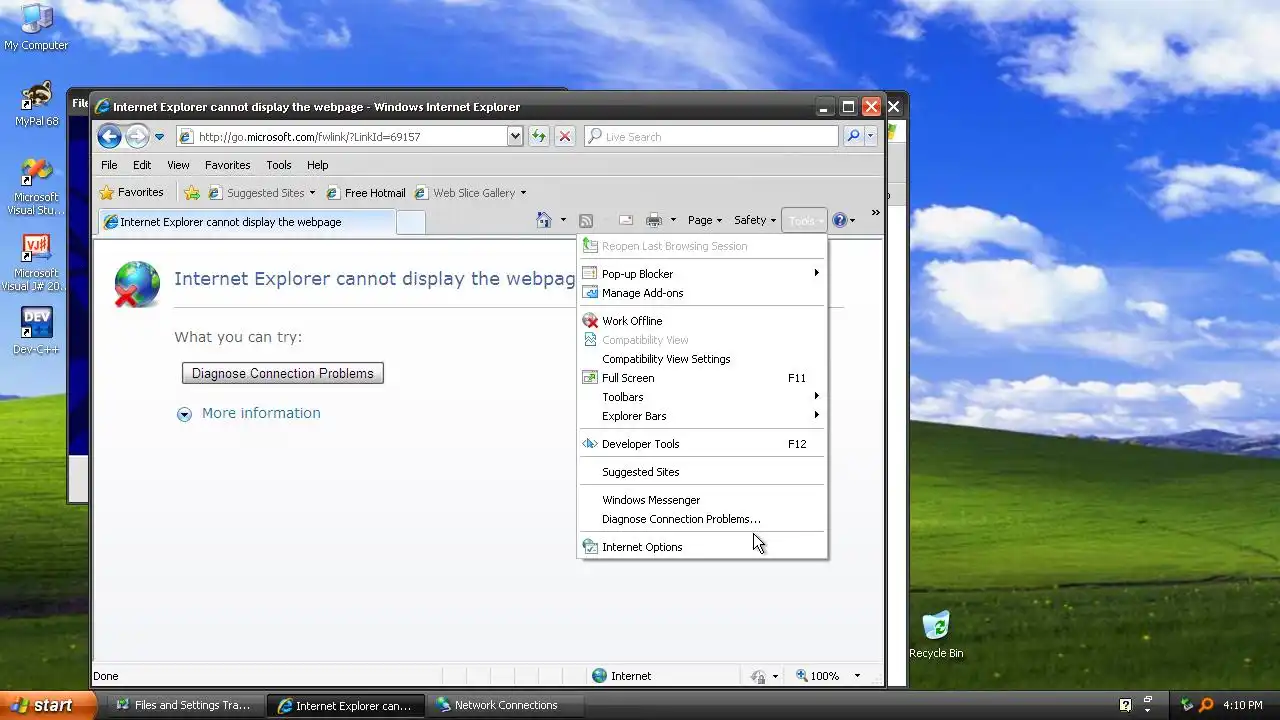Image resolution: width=1280 pixels, height=720 pixels.
Task: Click the Windows start button
Action: coord(47,705)
